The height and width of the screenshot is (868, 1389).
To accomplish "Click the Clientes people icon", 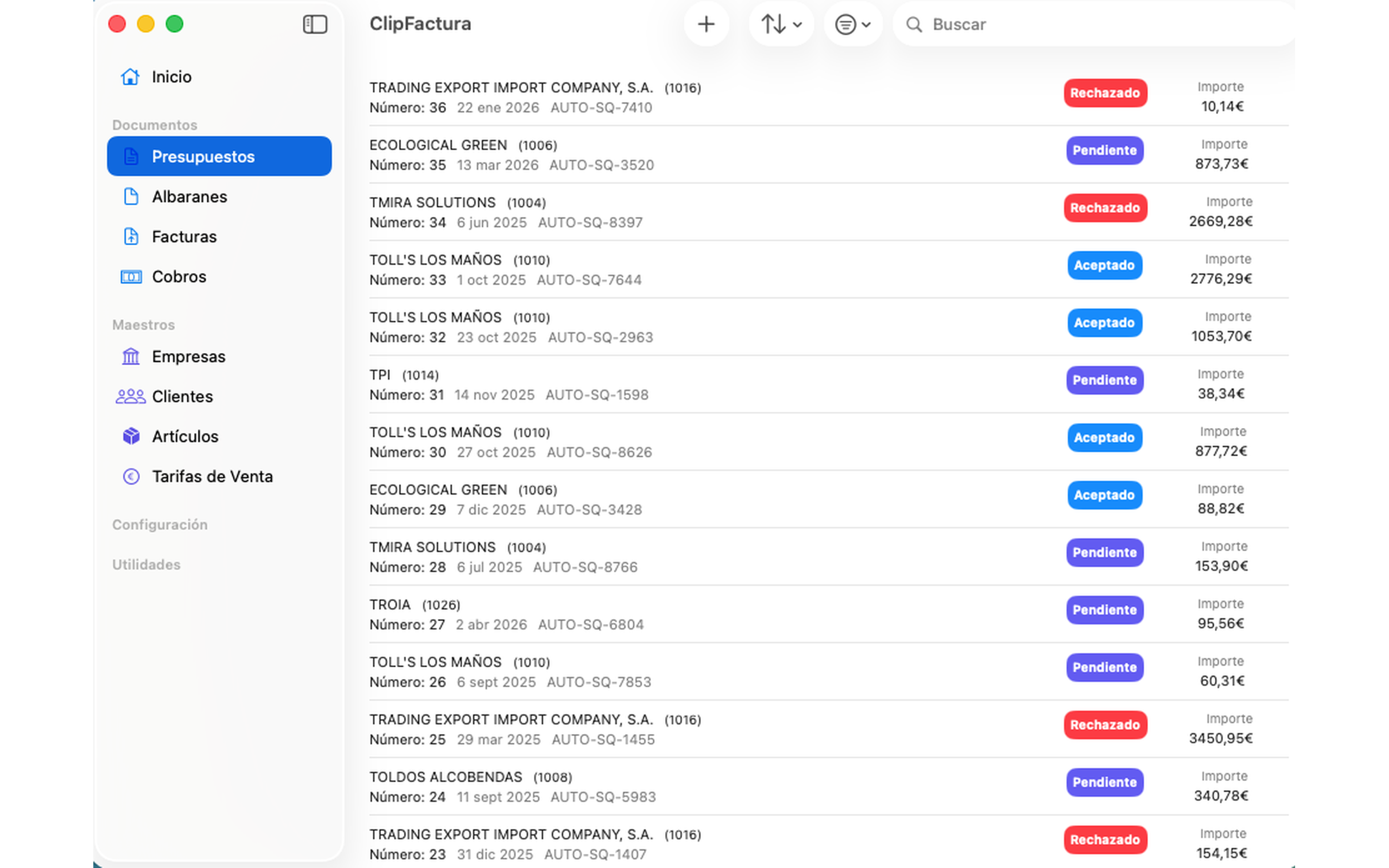I will pos(131,396).
